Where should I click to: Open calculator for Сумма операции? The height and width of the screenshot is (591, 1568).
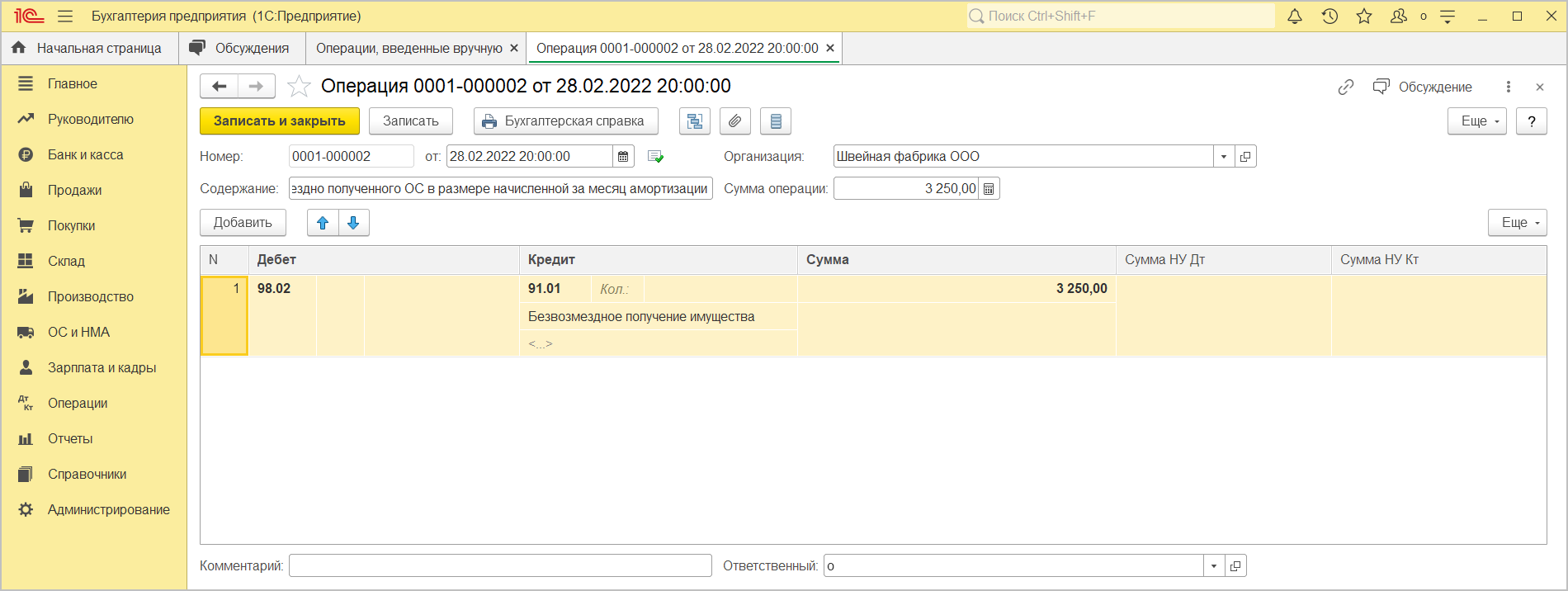989,188
